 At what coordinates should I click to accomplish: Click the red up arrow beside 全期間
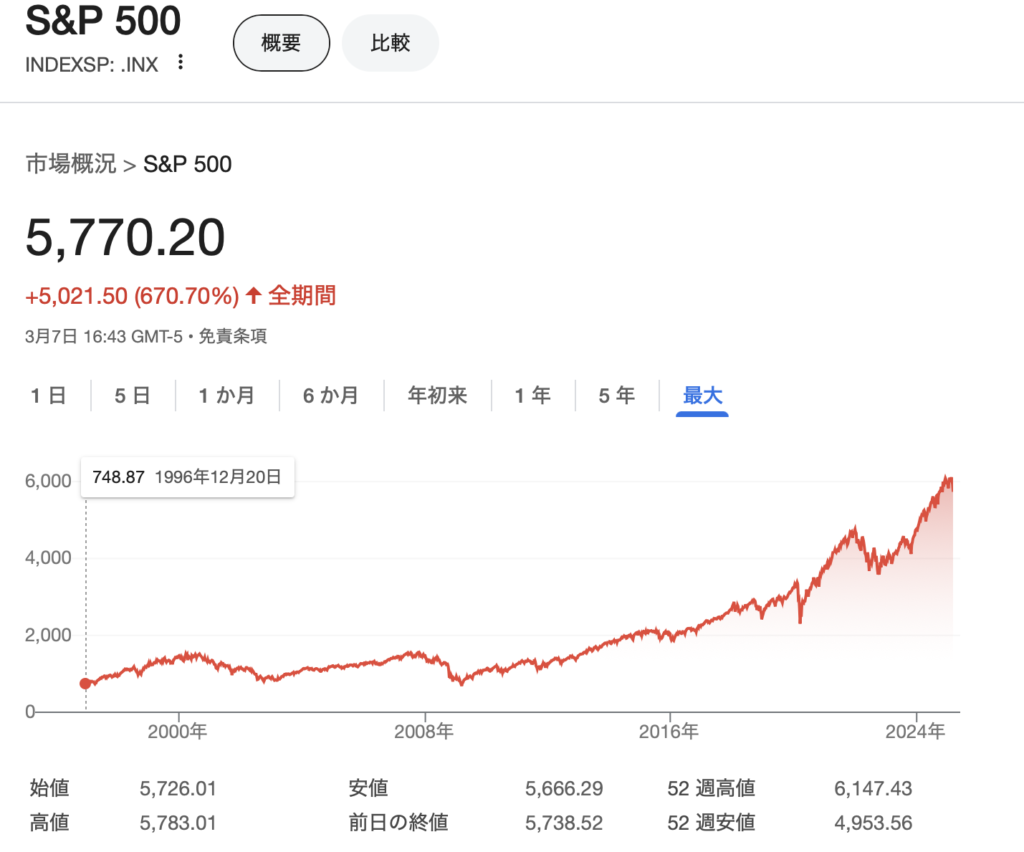(253, 295)
